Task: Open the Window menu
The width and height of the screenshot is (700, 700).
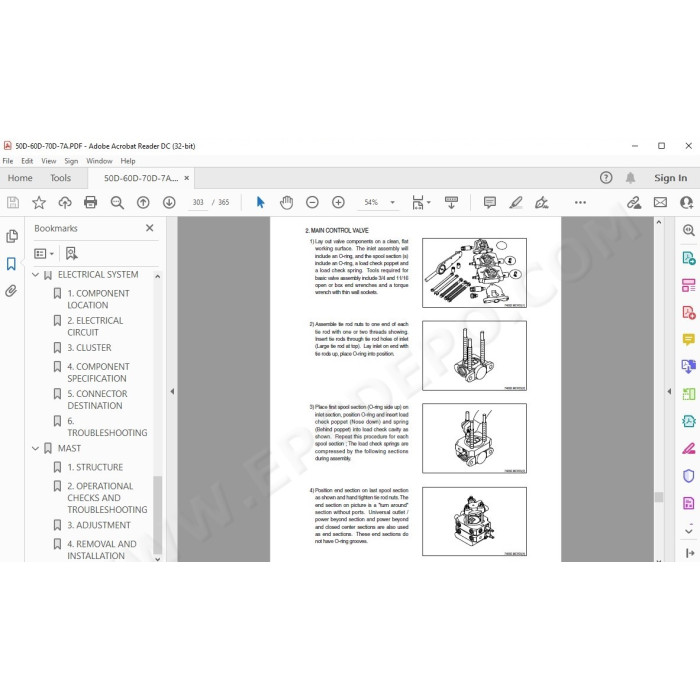Action: (x=99, y=161)
